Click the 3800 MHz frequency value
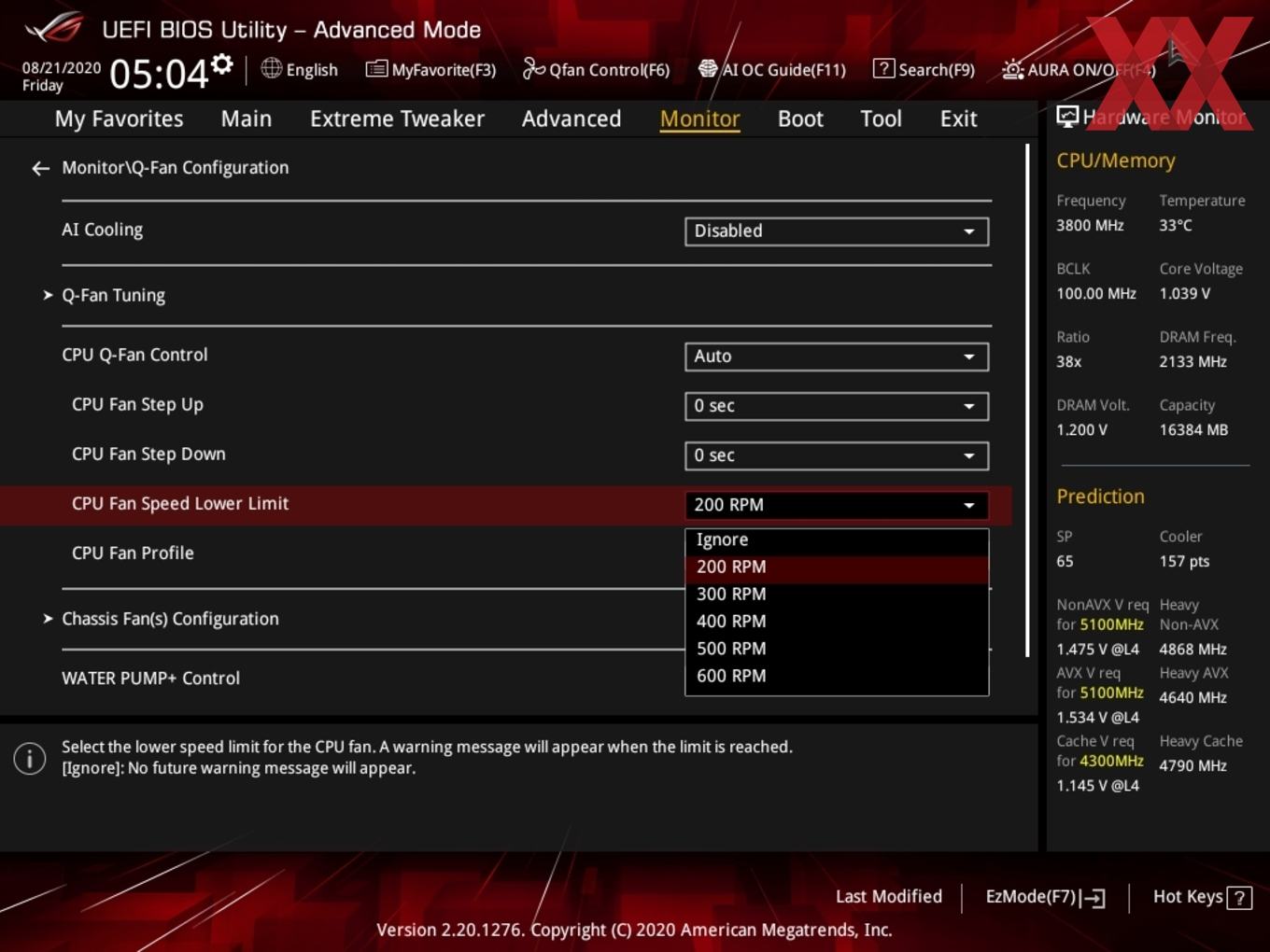 1090,225
